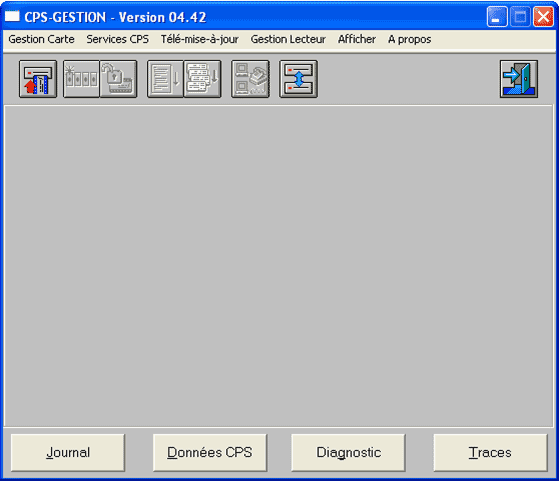Open the Services CPS menu
Viewport: 559px width, 481px height.
117,39
